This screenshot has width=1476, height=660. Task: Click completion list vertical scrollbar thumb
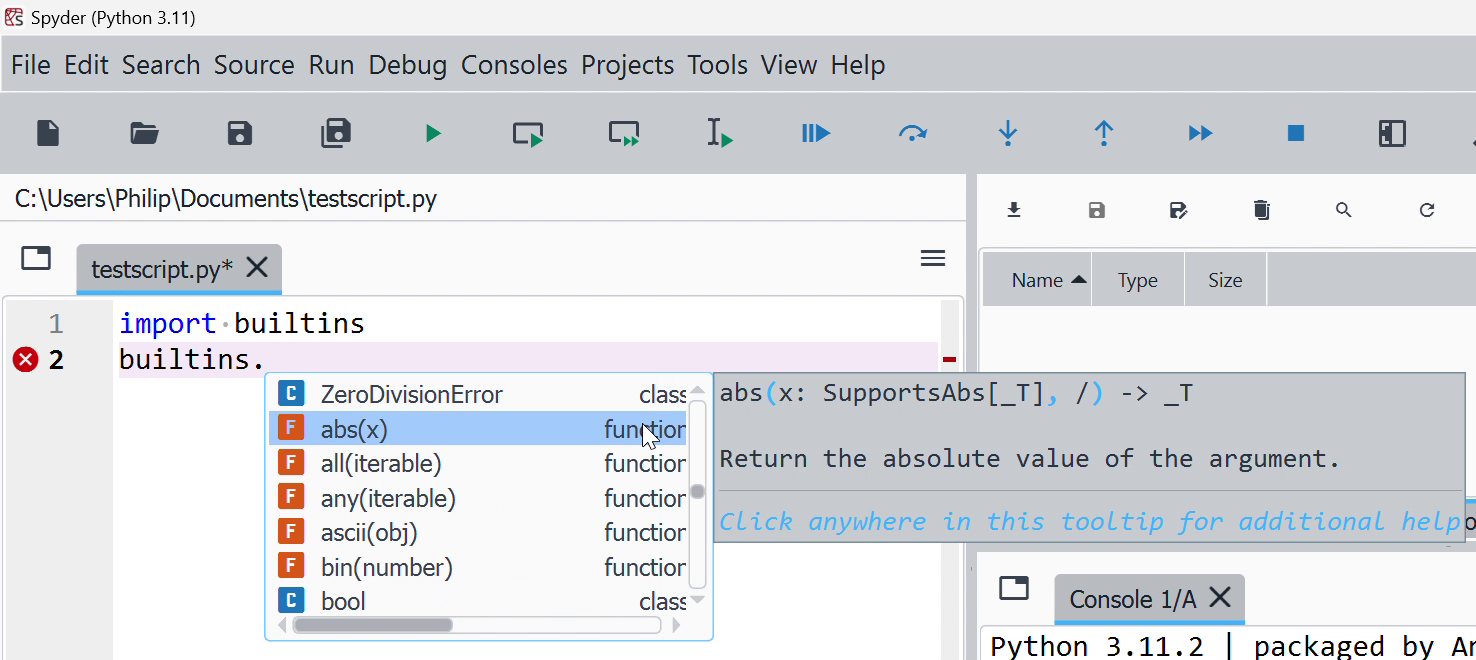click(698, 492)
